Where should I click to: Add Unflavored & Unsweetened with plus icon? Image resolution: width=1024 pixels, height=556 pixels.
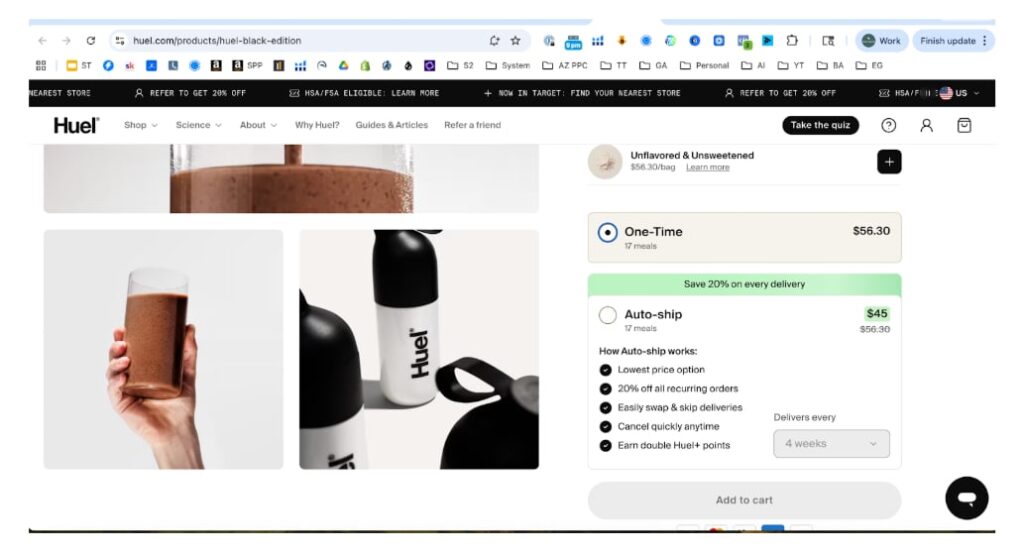888,161
